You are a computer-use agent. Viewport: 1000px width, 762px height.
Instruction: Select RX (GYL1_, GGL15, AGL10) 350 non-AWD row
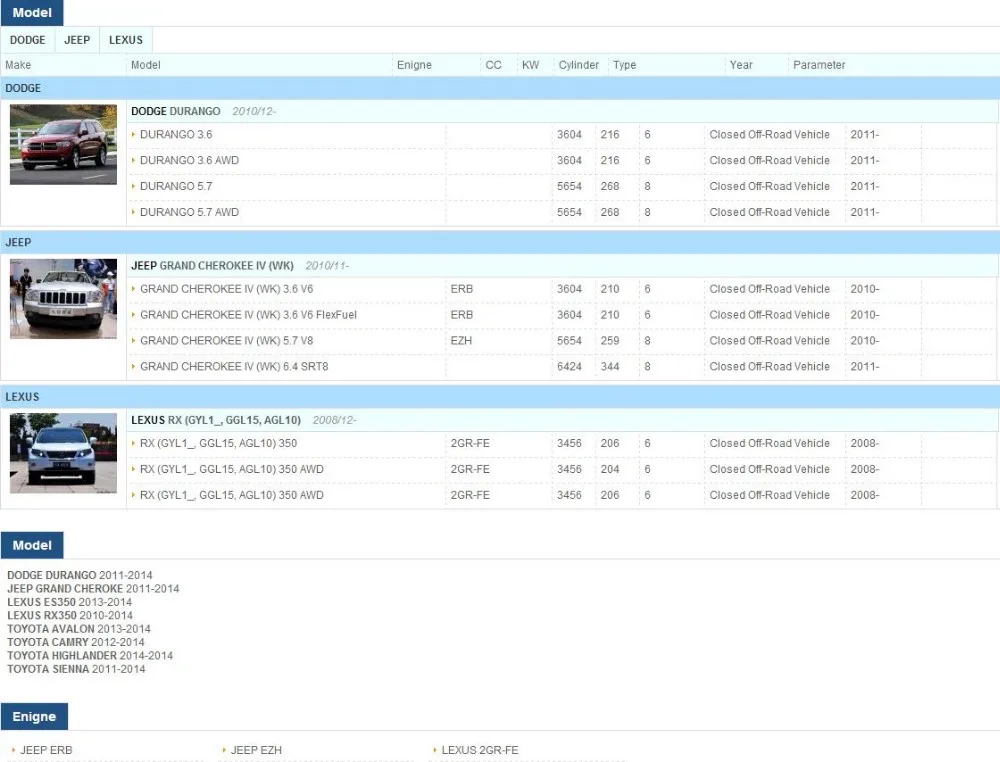pos(218,443)
